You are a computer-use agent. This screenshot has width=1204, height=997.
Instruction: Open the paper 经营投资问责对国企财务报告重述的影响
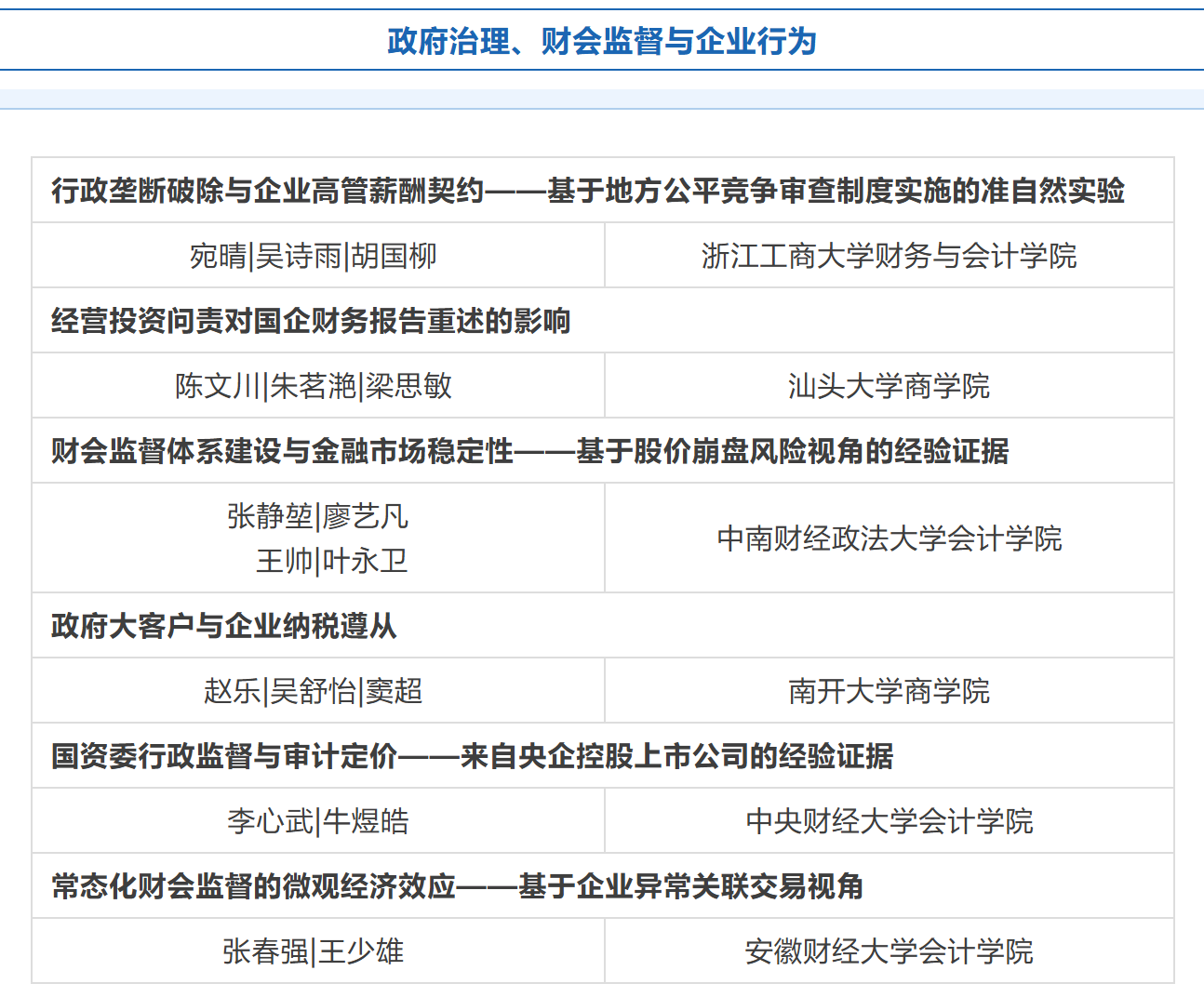[x=311, y=321]
